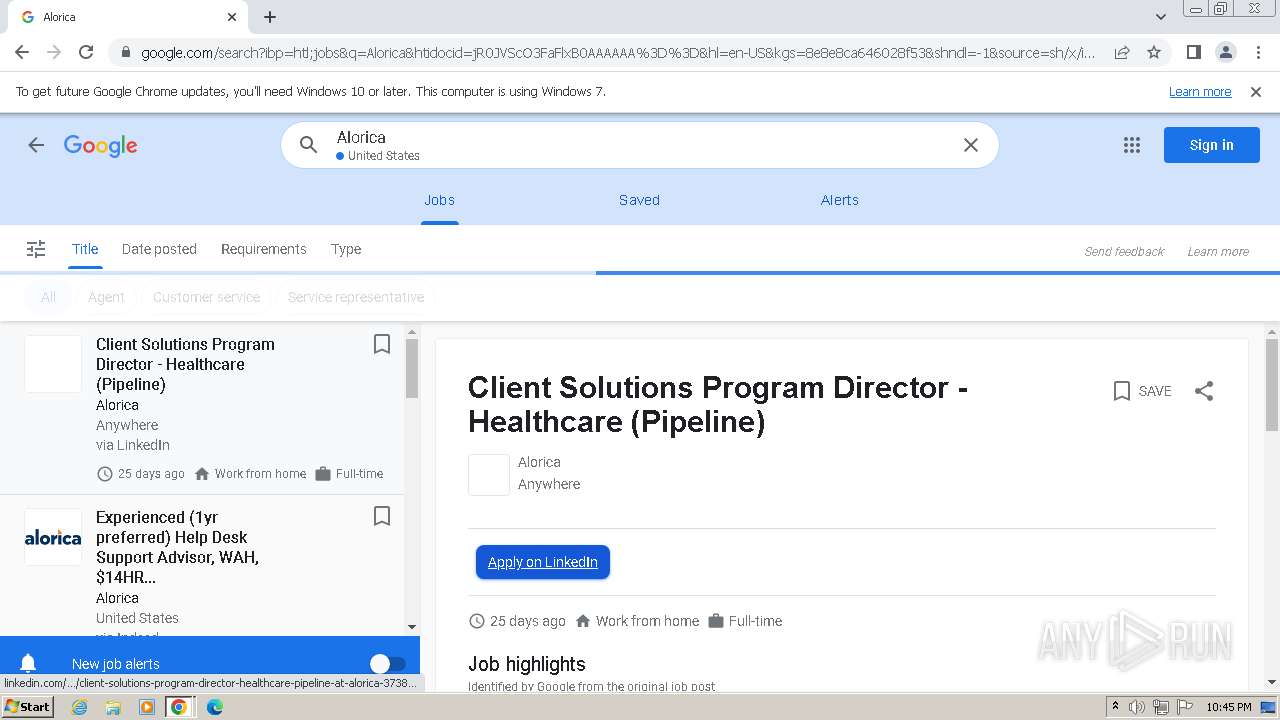The image size is (1280, 720).
Task: Click the job list scrollbar down arrow
Action: [412, 627]
